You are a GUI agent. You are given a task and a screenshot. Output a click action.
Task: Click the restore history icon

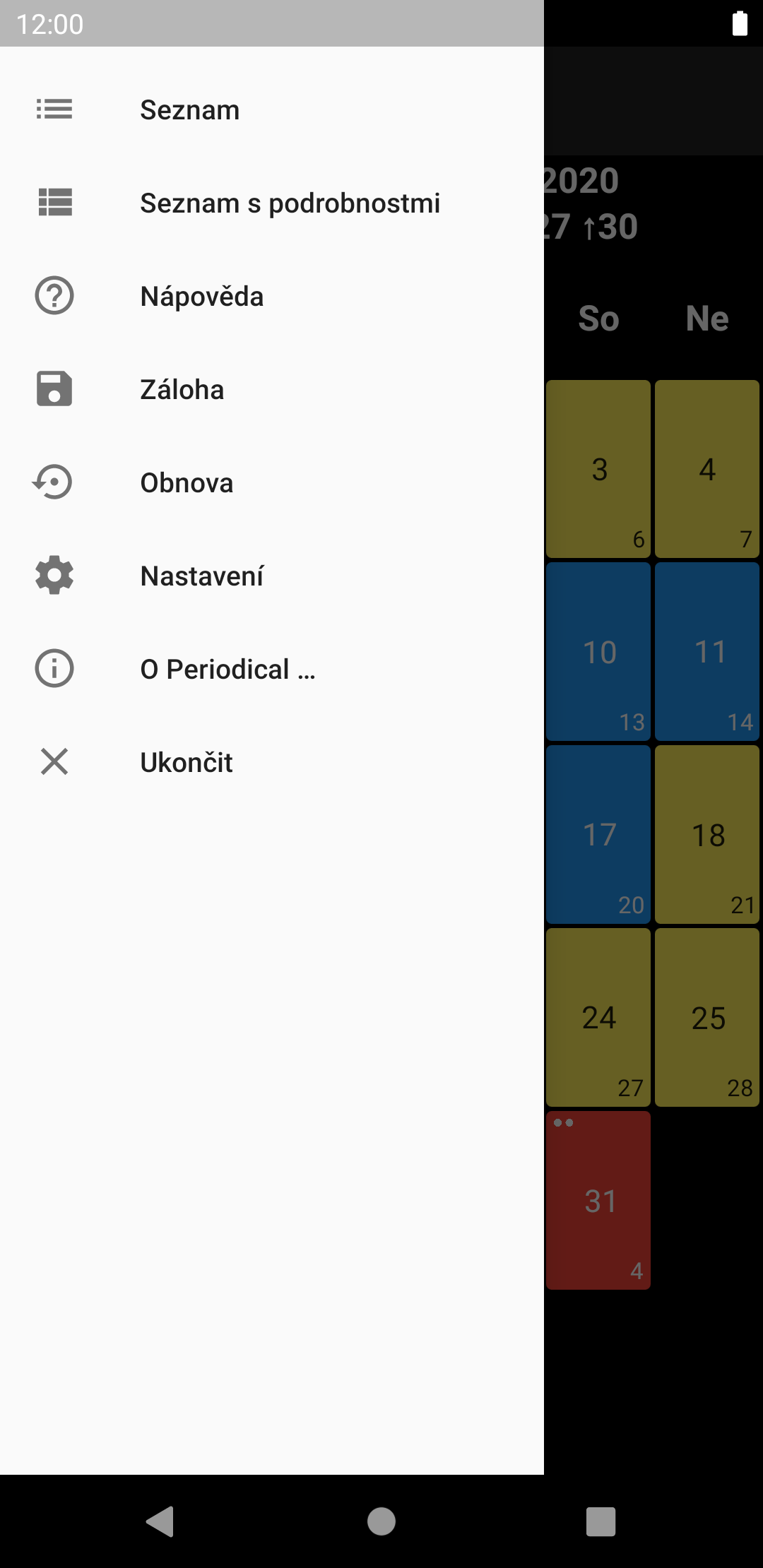[54, 482]
